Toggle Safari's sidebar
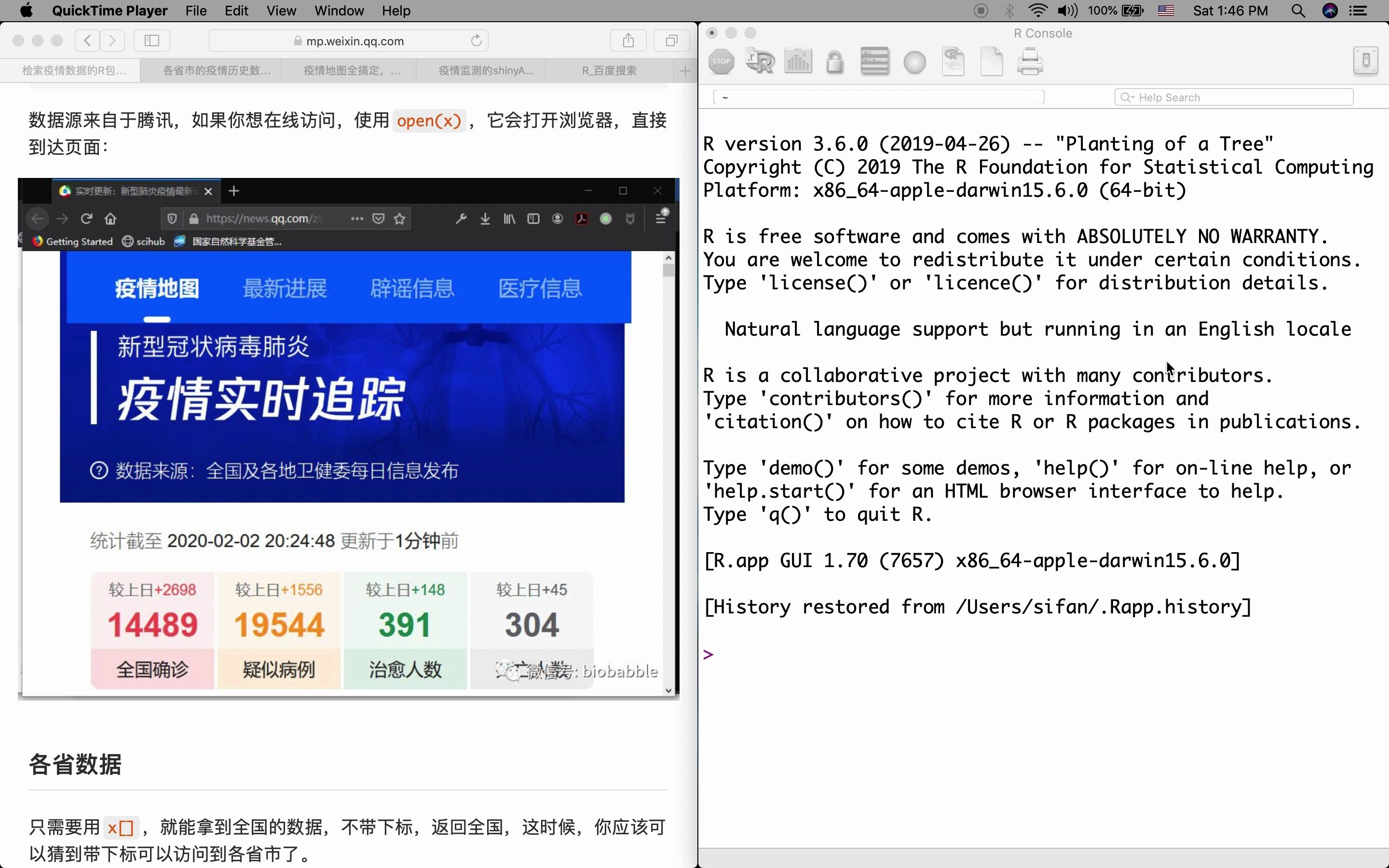 pyautogui.click(x=151, y=40)
